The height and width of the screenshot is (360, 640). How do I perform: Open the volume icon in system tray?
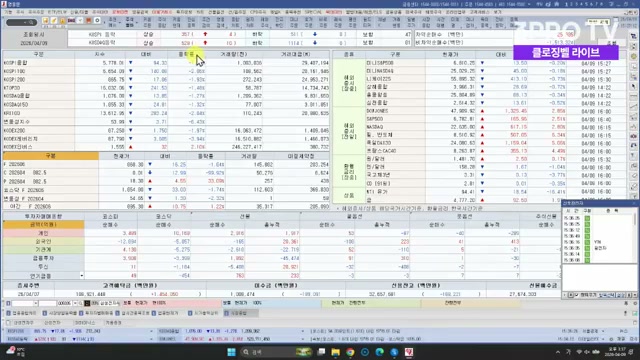587,352
